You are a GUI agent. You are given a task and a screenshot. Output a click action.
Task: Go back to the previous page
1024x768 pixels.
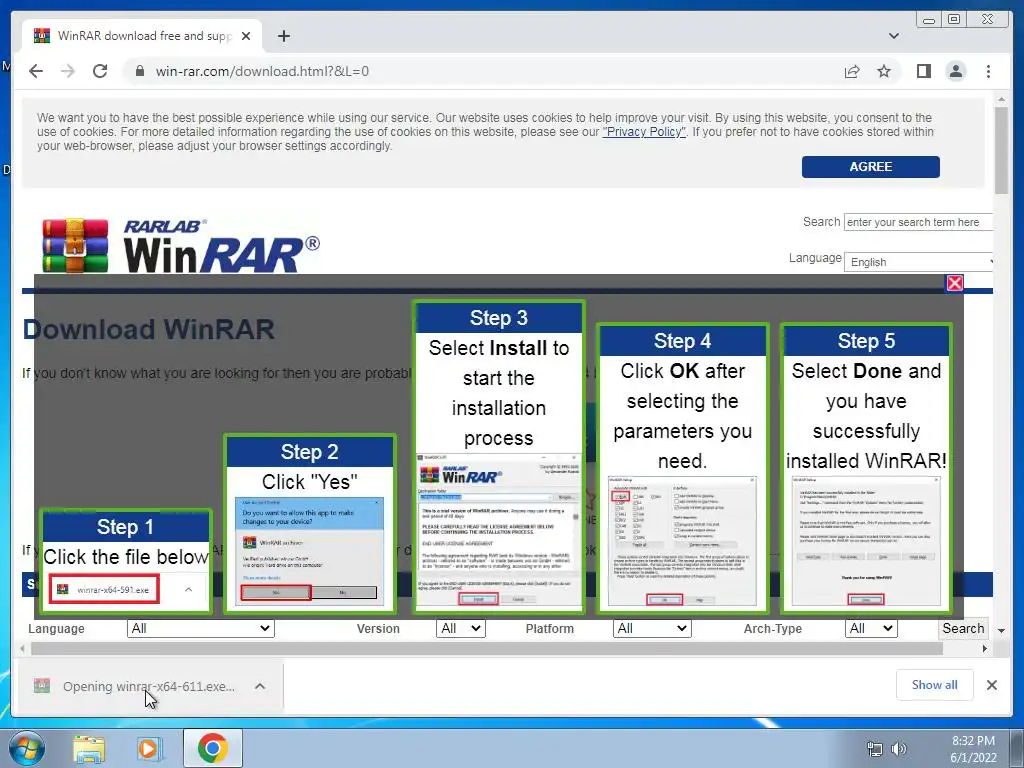36,71
